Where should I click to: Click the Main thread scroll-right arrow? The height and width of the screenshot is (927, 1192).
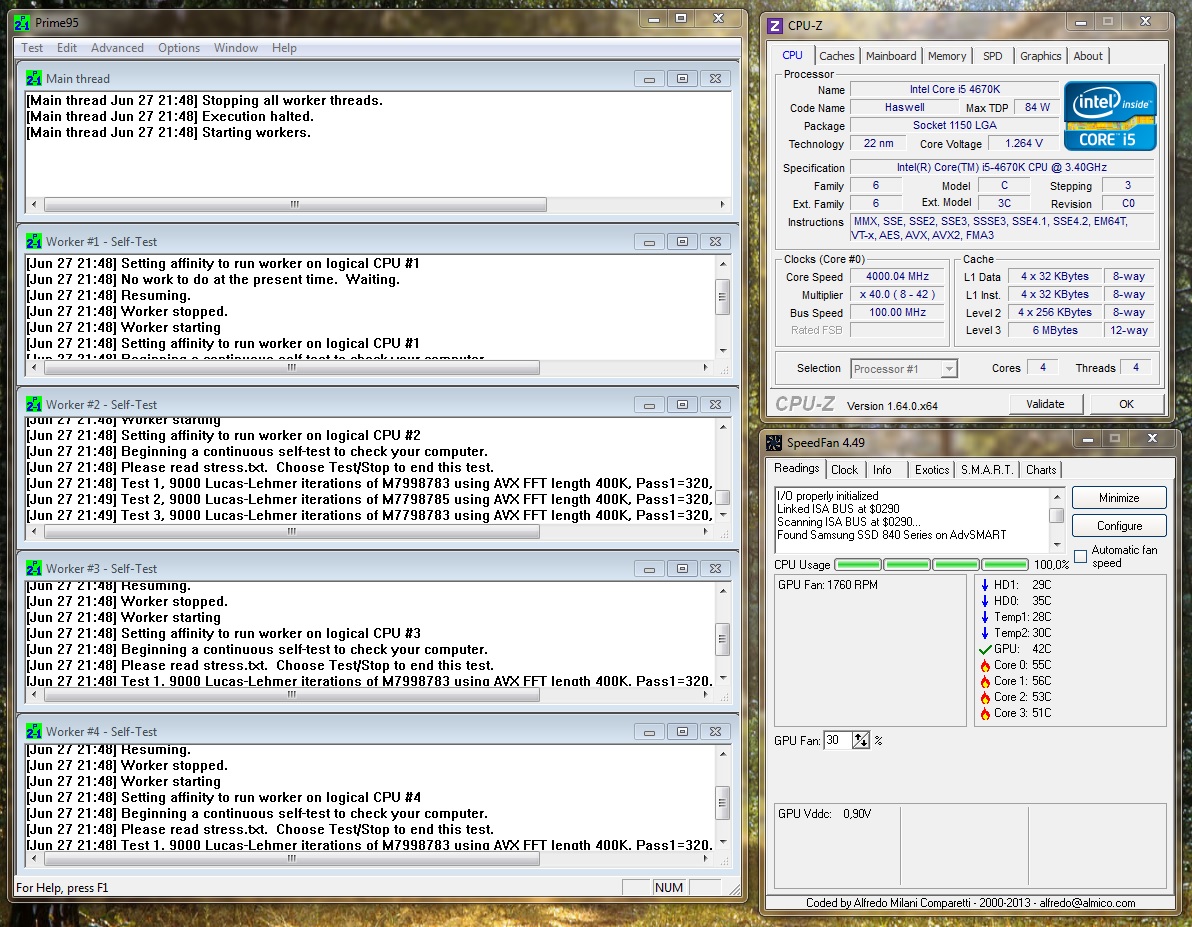(722, 205)
